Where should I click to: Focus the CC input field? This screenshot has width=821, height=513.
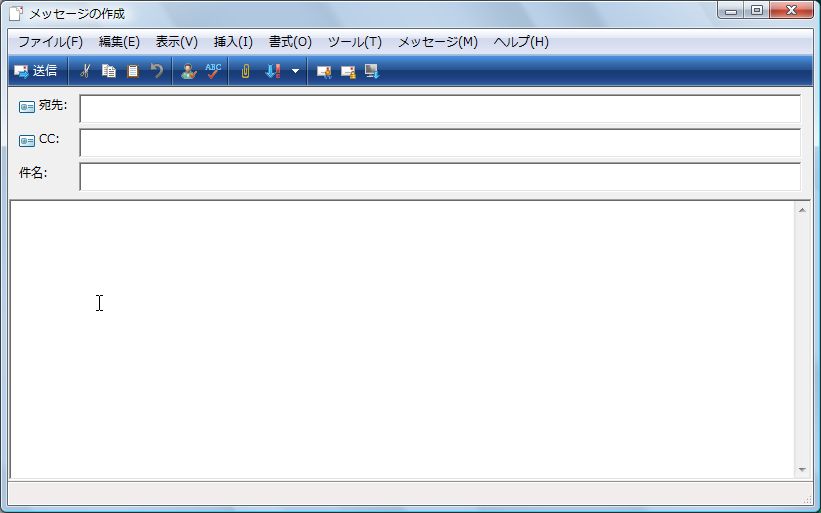point(440,142)
